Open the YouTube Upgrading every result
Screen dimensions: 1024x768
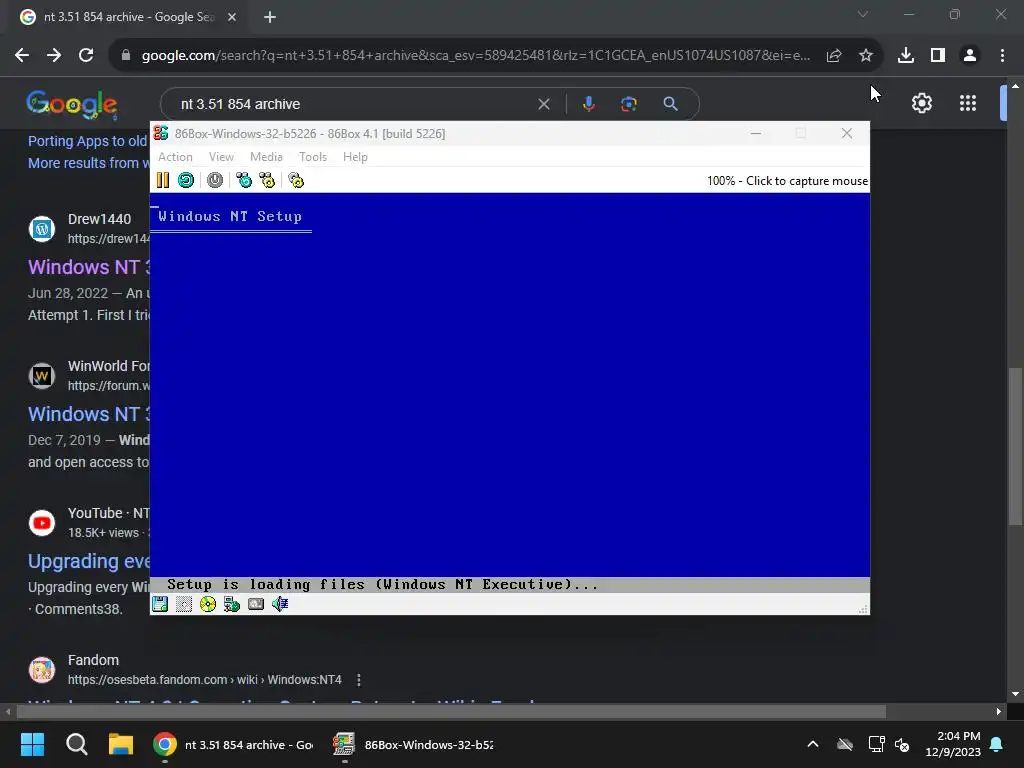(89, 562)
